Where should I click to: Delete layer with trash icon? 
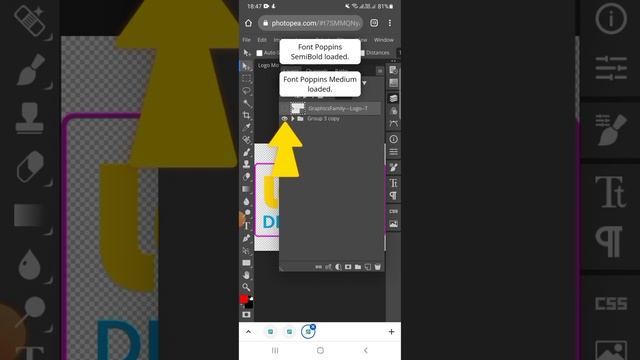point(378,267)
